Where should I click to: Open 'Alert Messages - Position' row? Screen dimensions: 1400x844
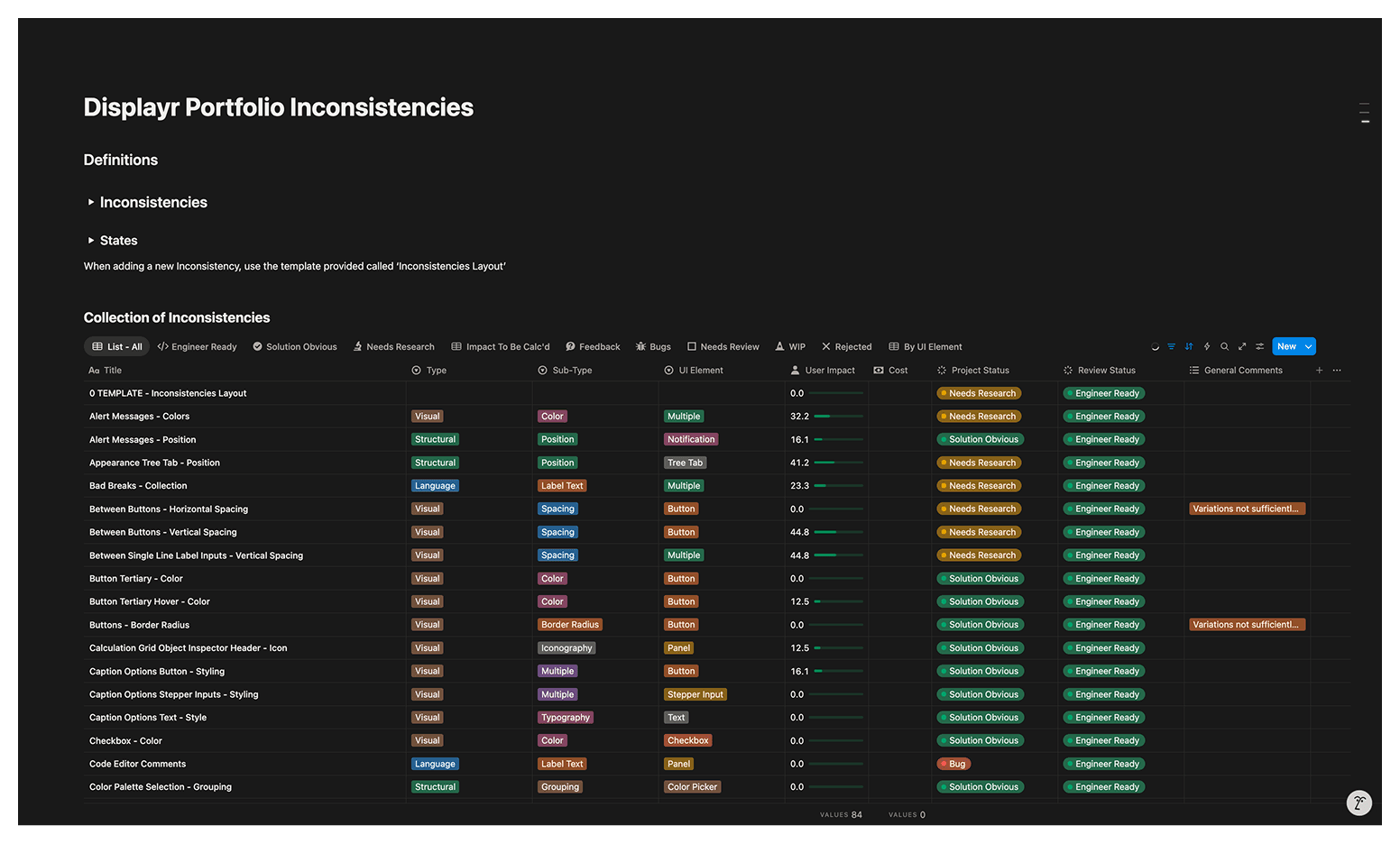[x=143, y=440]
